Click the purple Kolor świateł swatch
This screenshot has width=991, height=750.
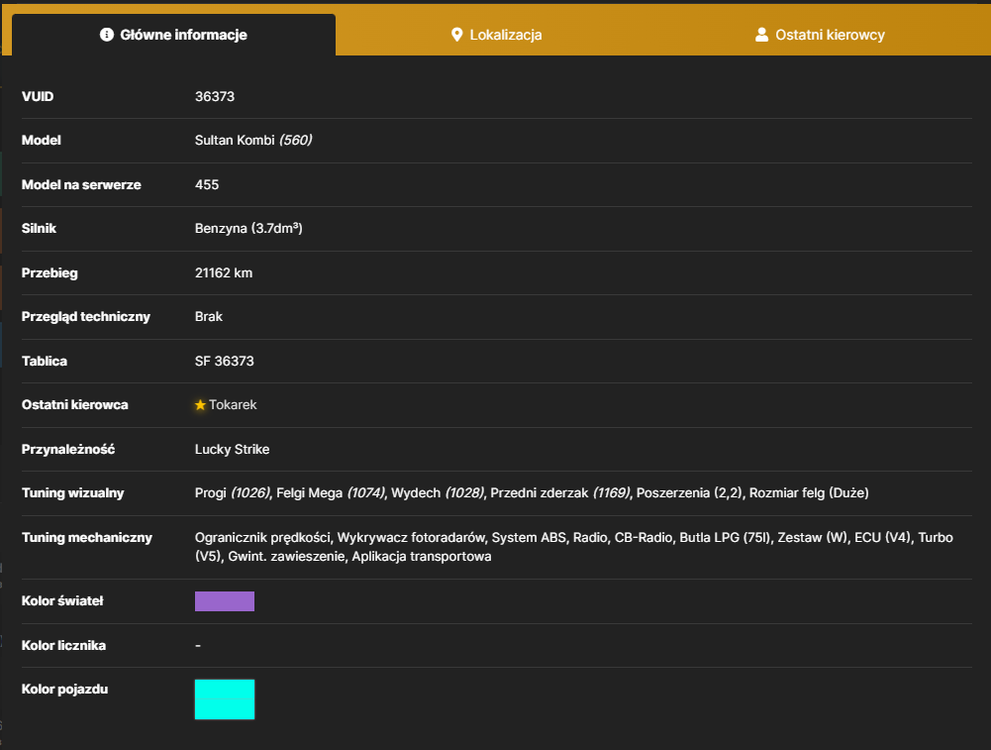point(224,601)
